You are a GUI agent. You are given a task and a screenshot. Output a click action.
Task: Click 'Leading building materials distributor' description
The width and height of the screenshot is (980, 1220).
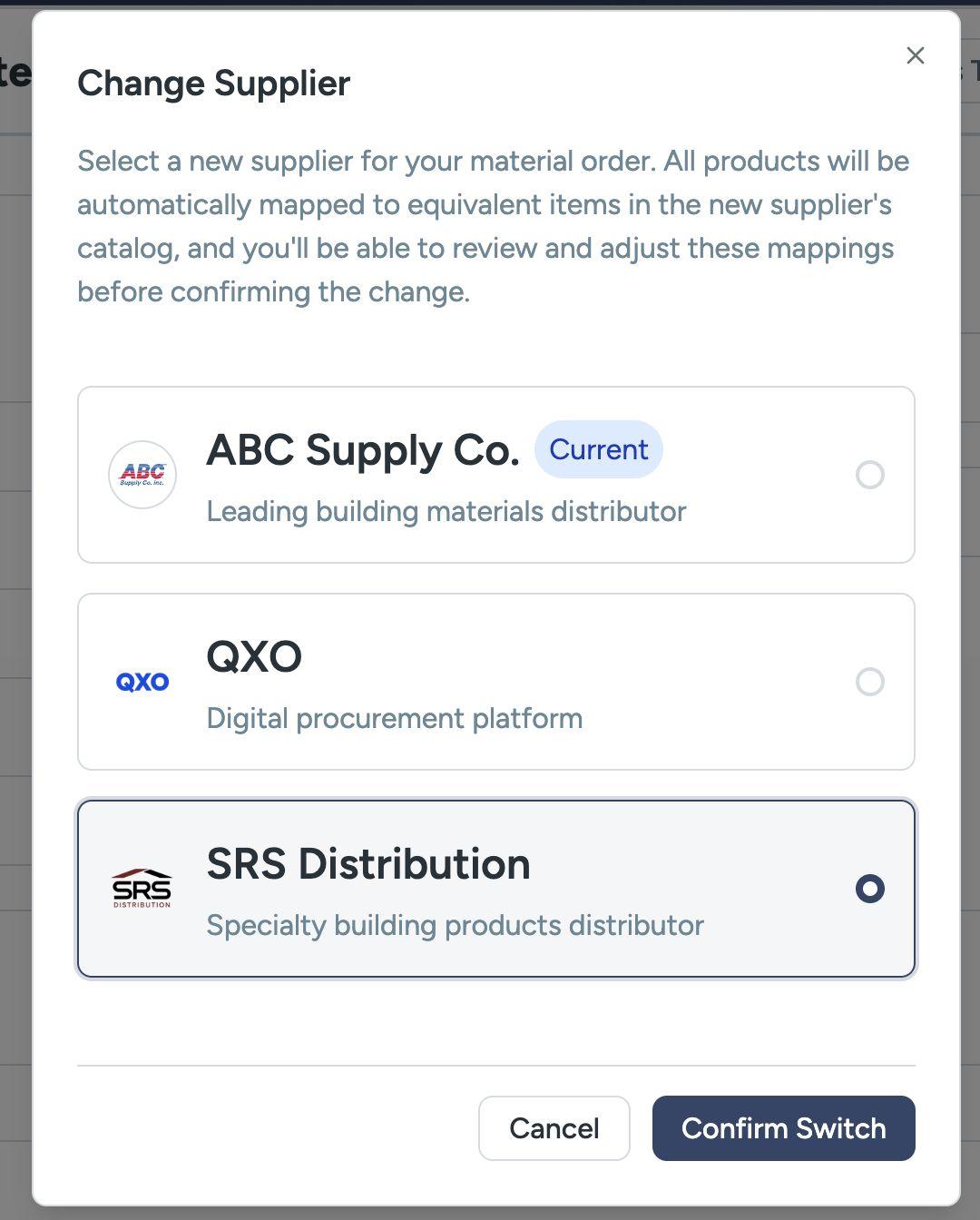click(x=446, y=511)
